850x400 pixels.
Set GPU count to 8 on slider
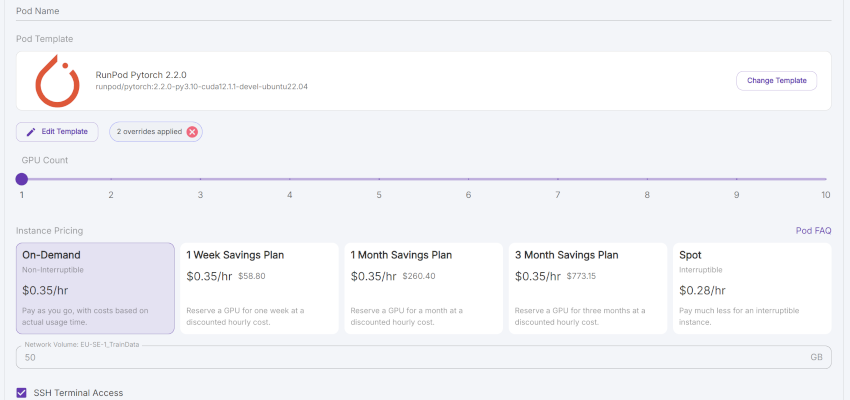647,179
